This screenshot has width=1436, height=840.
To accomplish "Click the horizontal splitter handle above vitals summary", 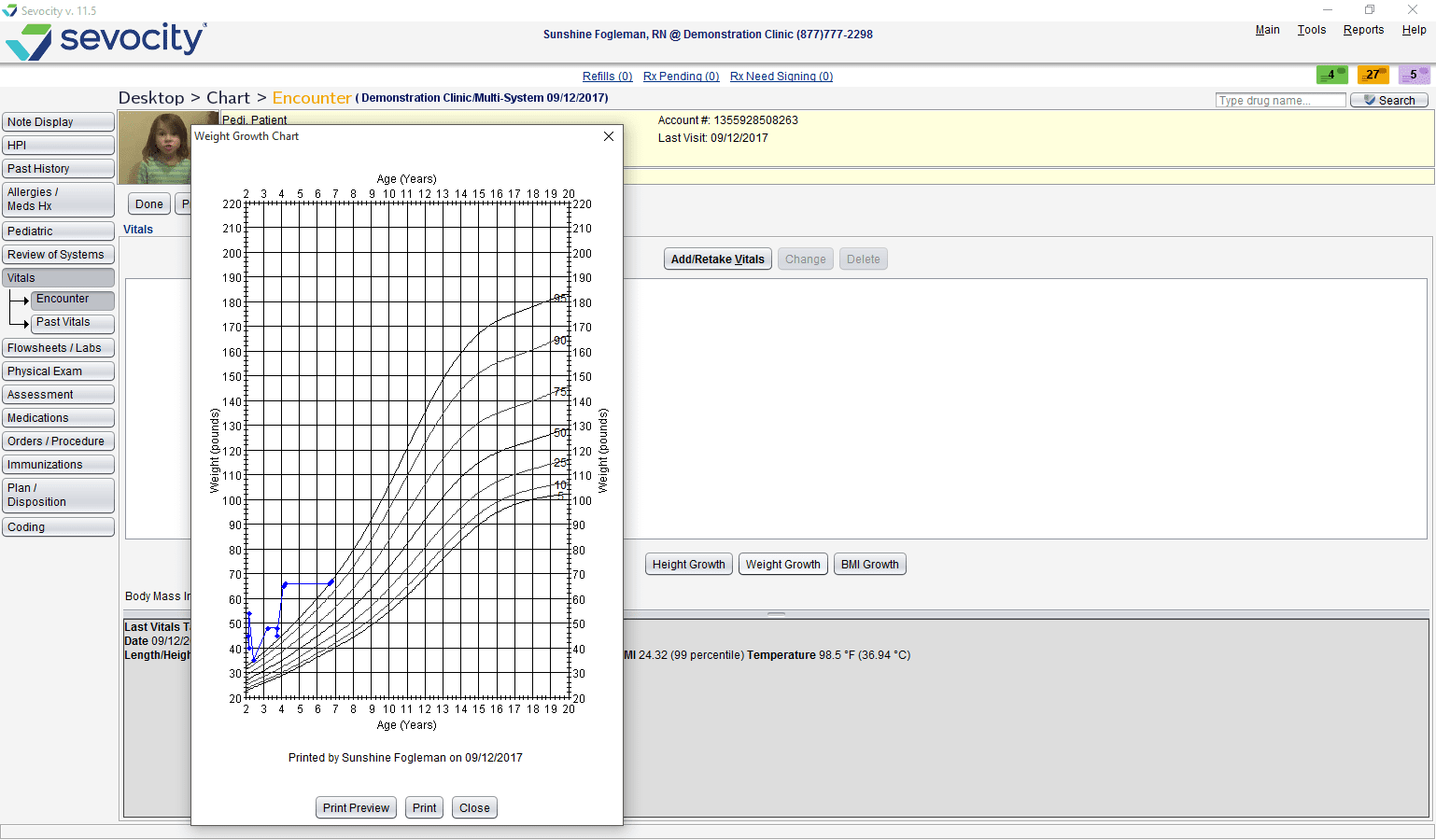I will tap(776, 614).
